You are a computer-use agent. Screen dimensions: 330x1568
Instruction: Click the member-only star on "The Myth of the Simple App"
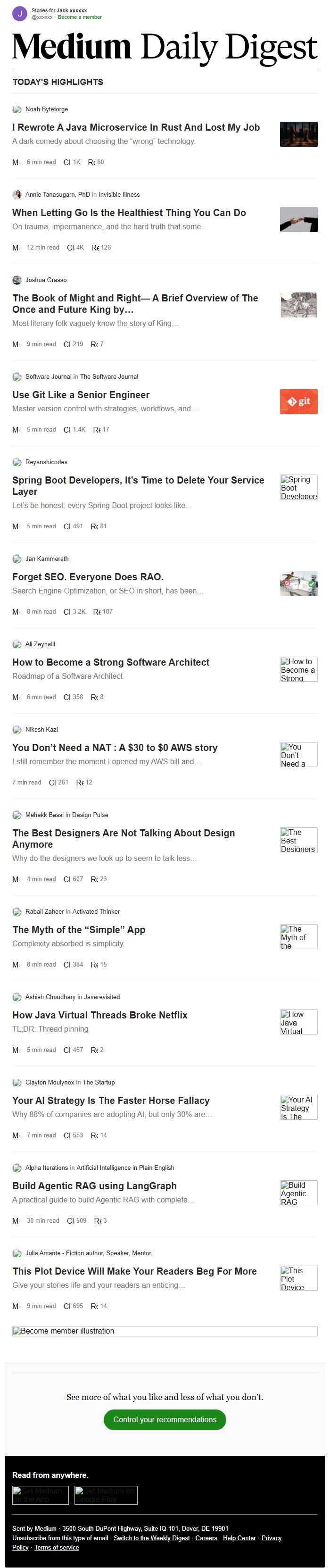click(x=15, y=964)
